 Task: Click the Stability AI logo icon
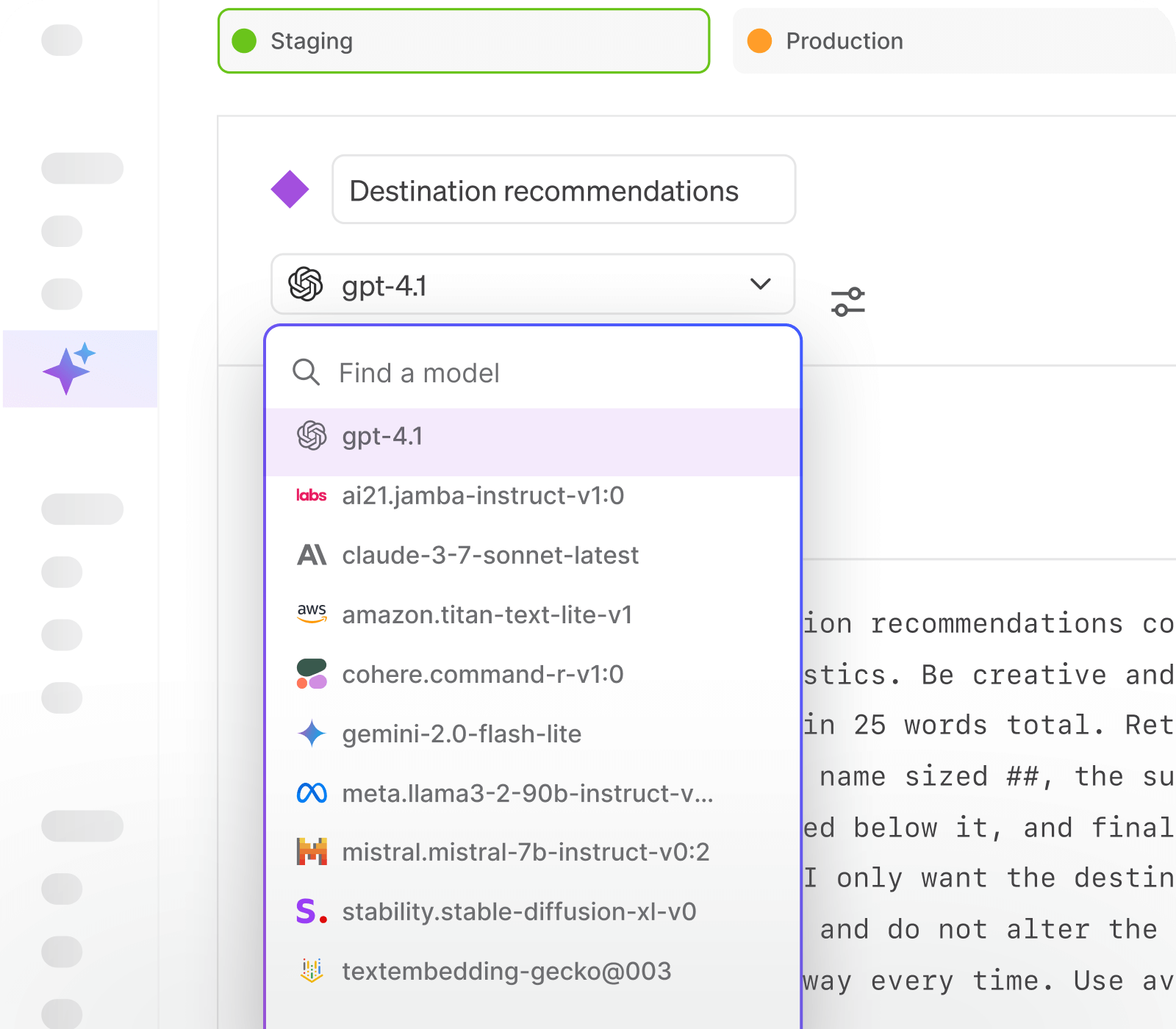pyautogui.click(x=312, y=911)
